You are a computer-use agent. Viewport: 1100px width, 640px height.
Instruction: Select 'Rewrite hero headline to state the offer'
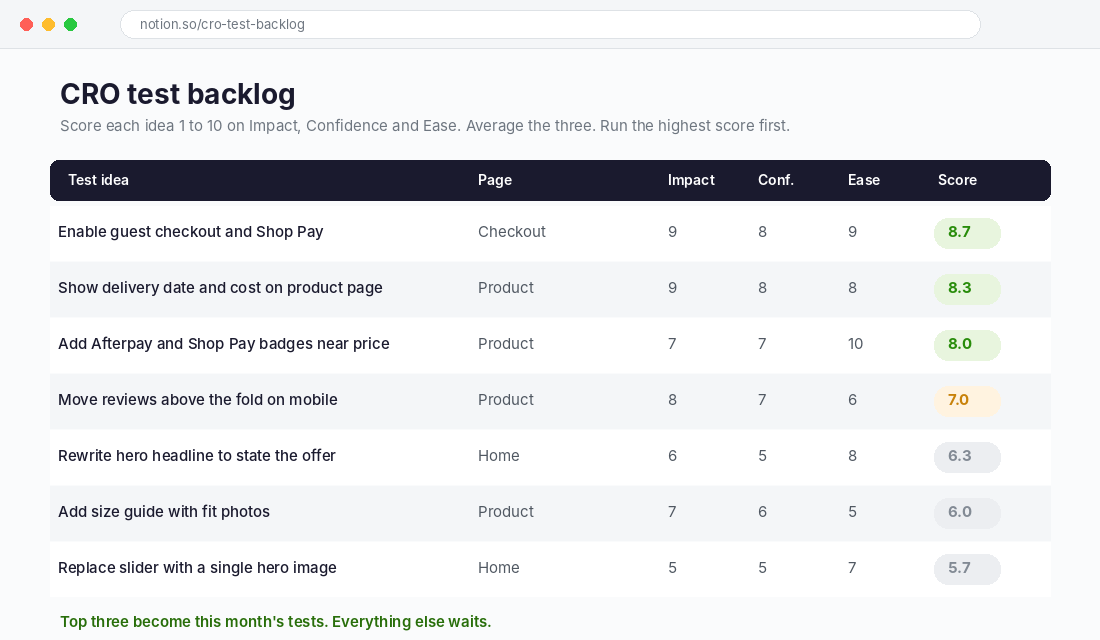click(x=196, y=456)
